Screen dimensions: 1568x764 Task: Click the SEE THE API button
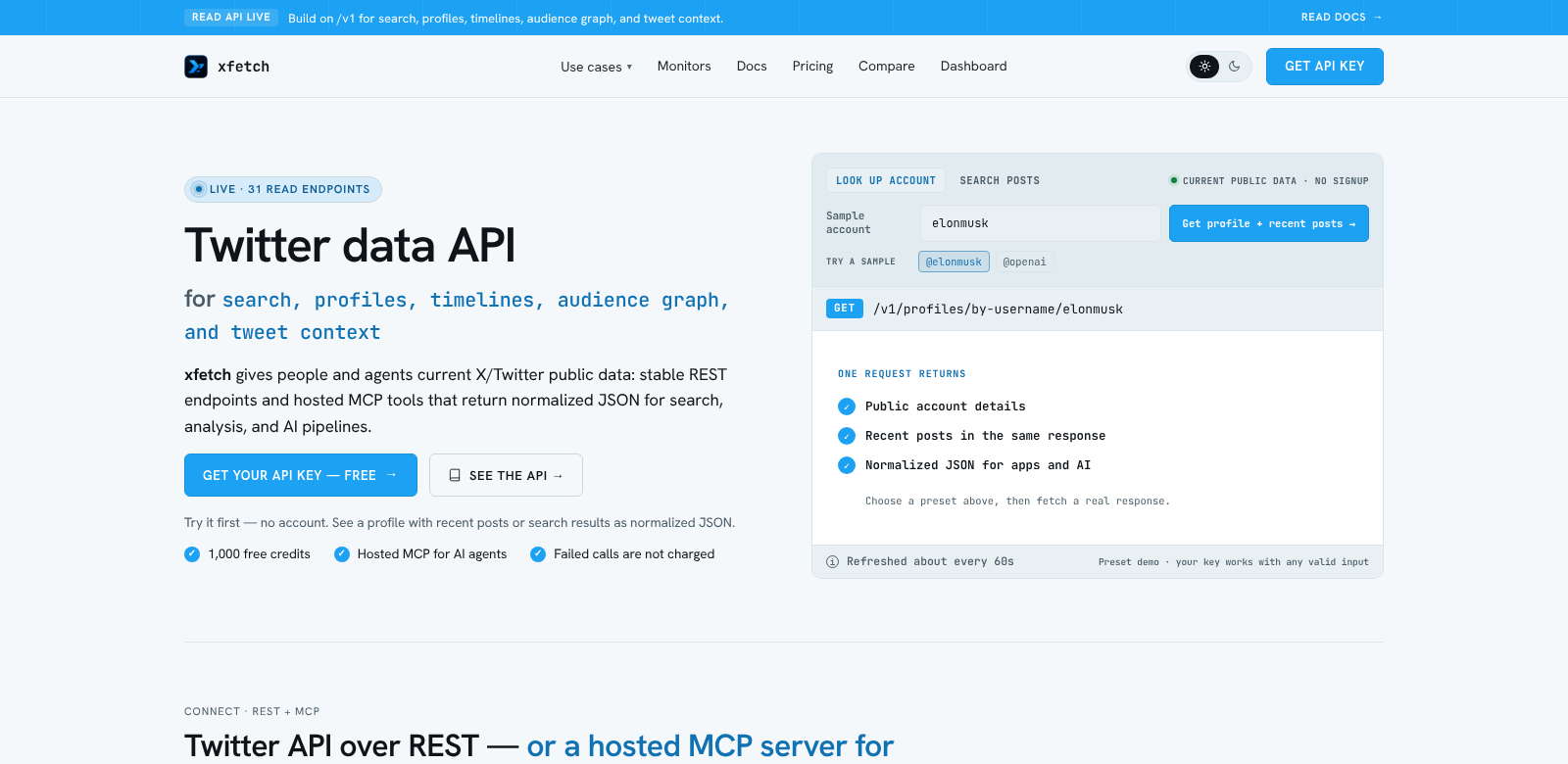point(506,475)
